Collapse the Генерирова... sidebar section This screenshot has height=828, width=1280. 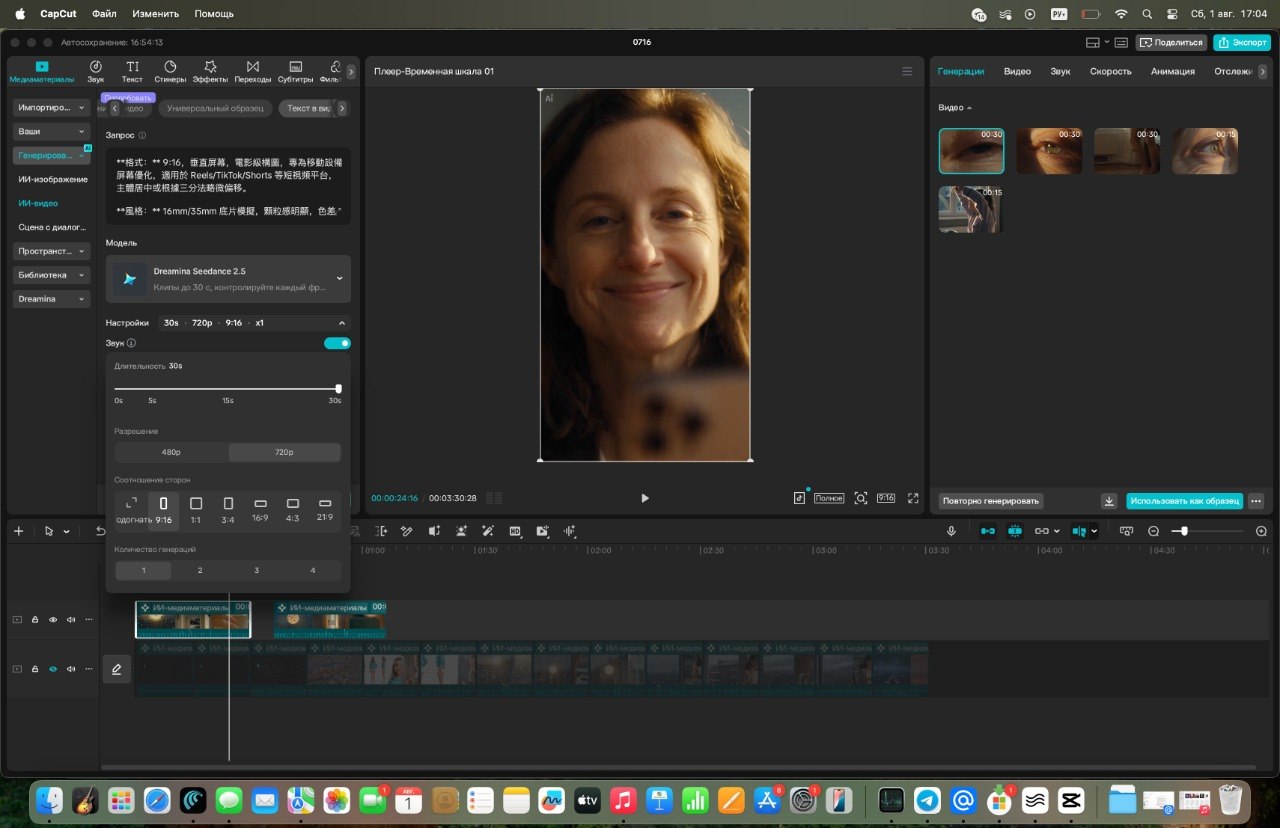point(52,155)
